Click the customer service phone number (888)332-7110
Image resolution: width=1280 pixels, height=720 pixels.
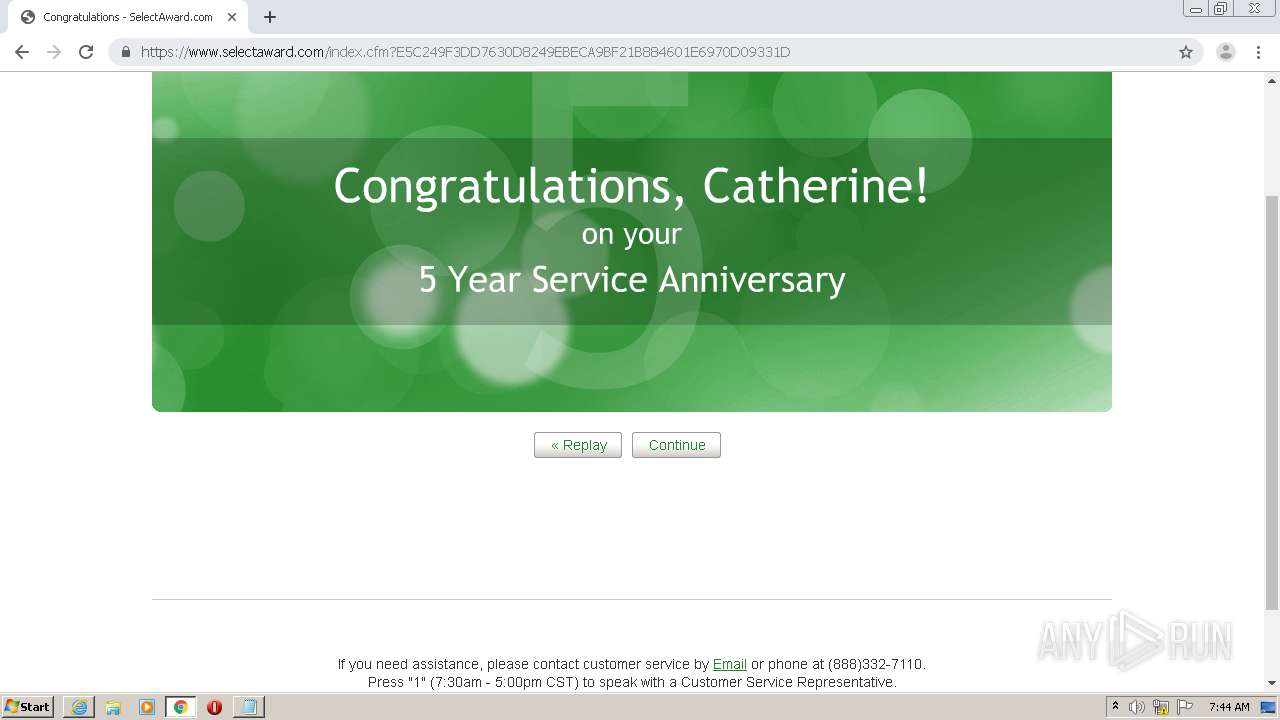point(875,664)
